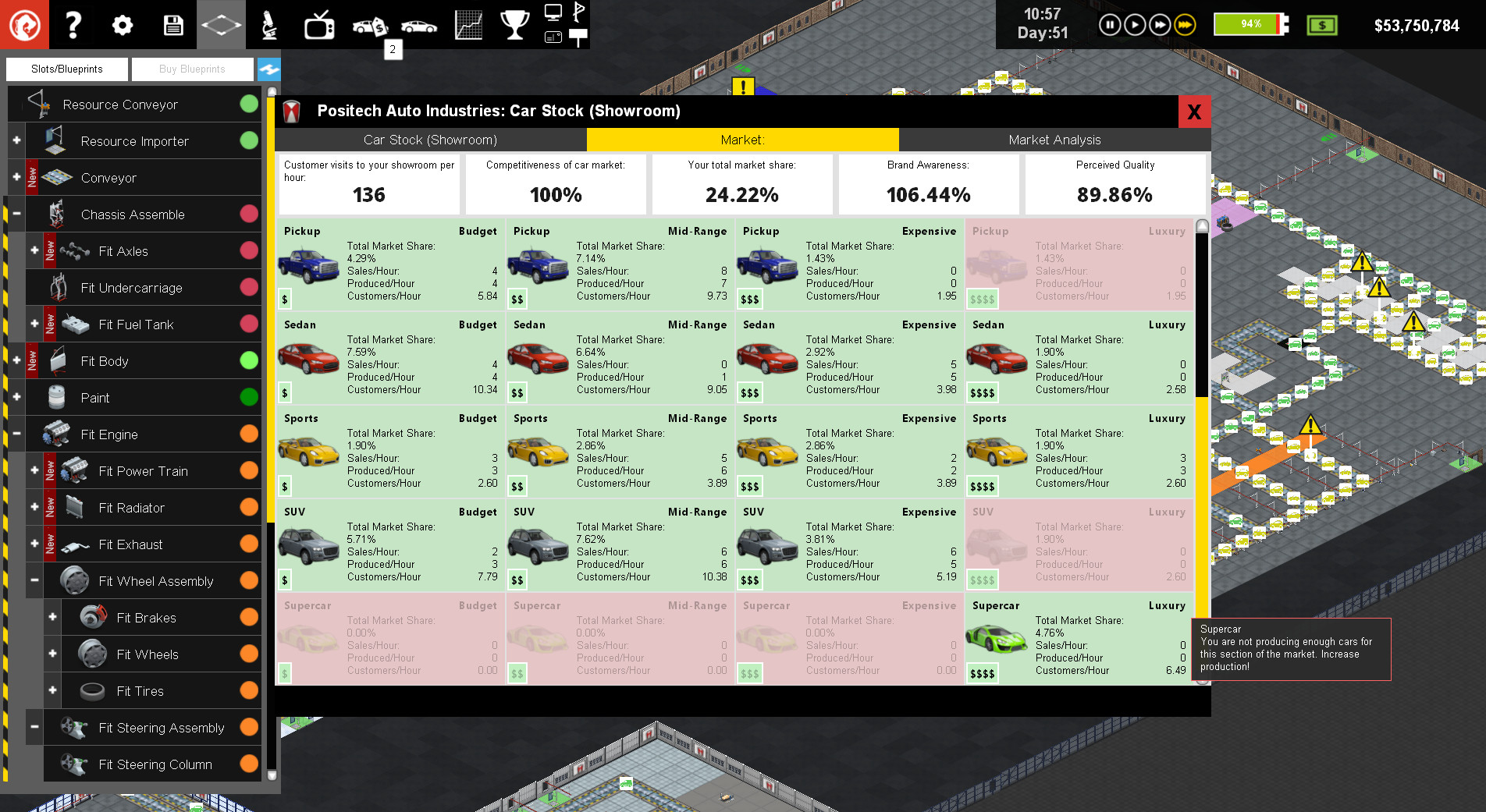This screenshot has width=1486, height=812.
Task: Switch to the Market Analysis tab
Action: [x=1054, y=140]
